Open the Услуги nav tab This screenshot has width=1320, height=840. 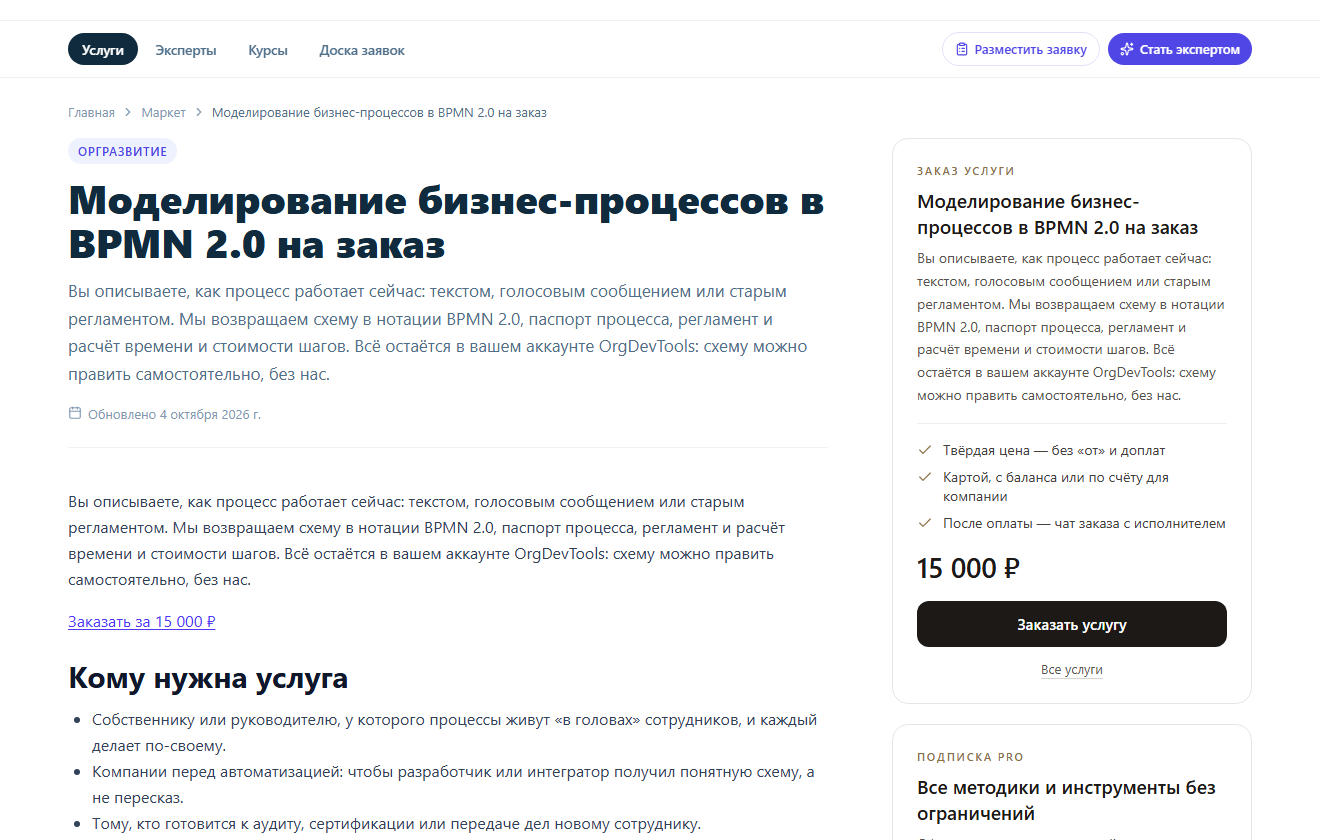click(103, 49)
